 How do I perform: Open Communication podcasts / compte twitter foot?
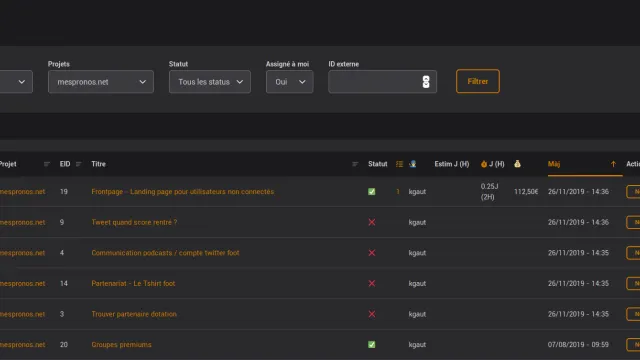[x=165, y=253]
